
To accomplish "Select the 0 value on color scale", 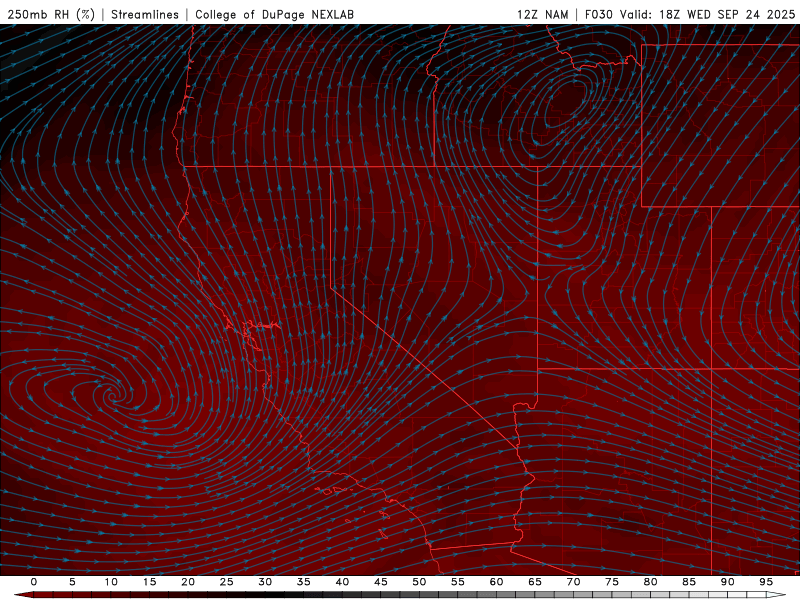I will click(x=34, y=582).
